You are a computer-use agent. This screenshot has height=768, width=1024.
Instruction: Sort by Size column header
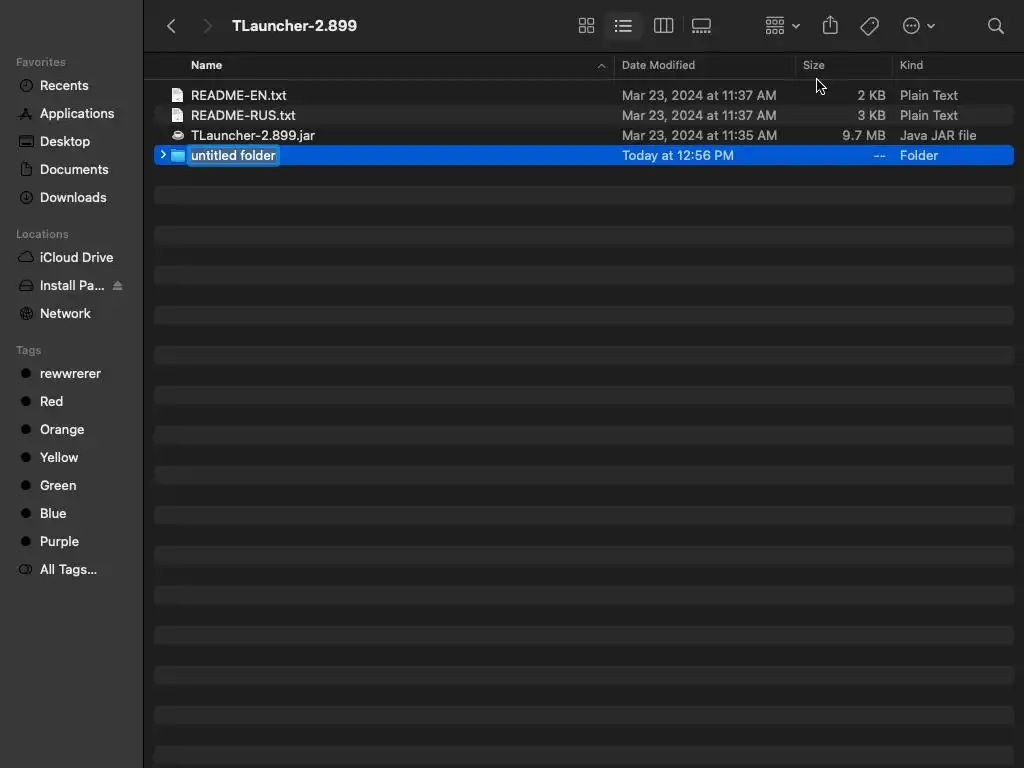click(814, 66)
